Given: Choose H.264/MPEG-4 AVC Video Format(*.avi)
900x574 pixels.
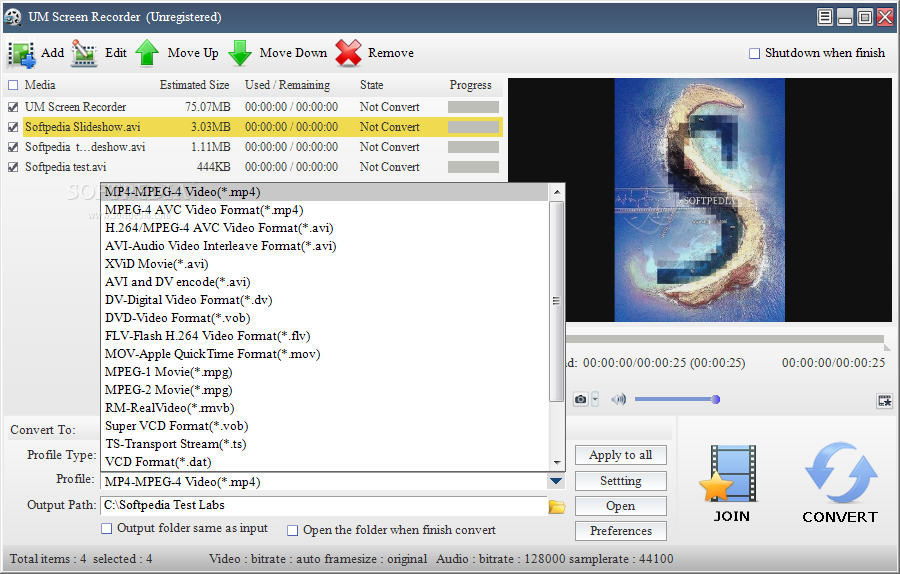Looking at the screenshot, I should coord(325,228).
